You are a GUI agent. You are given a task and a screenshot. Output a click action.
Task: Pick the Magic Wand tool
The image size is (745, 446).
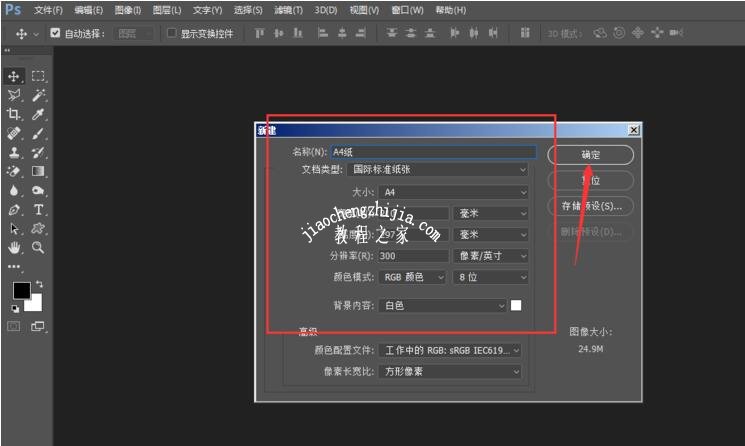click(x=38, y=95)
